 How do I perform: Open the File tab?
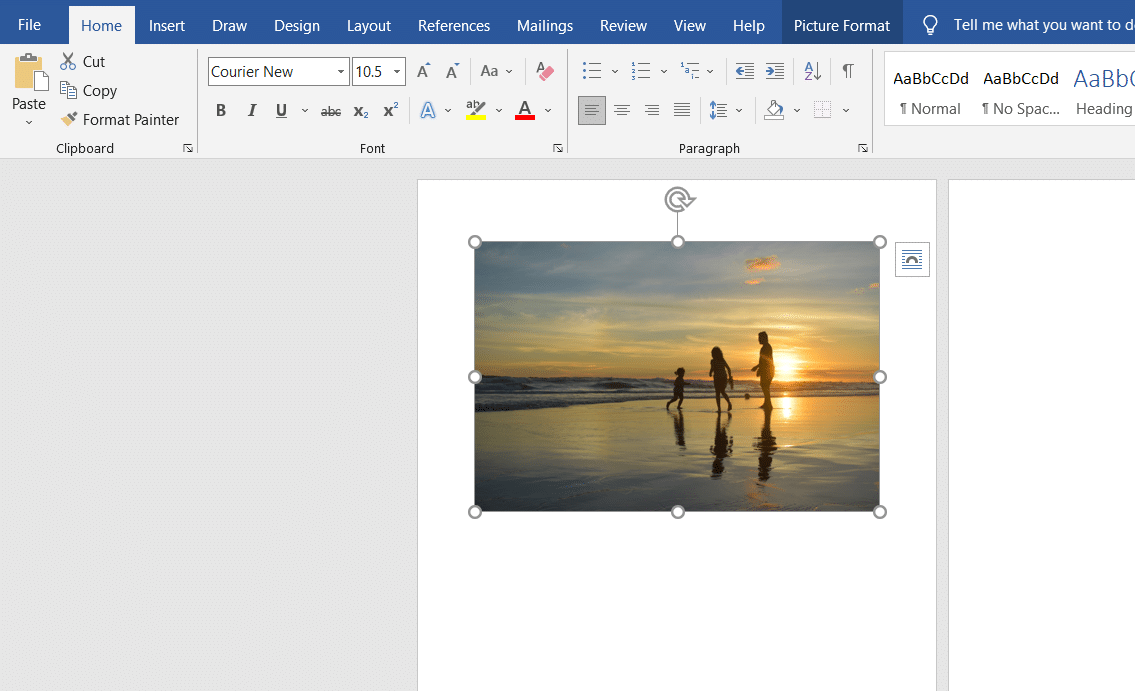29,25
